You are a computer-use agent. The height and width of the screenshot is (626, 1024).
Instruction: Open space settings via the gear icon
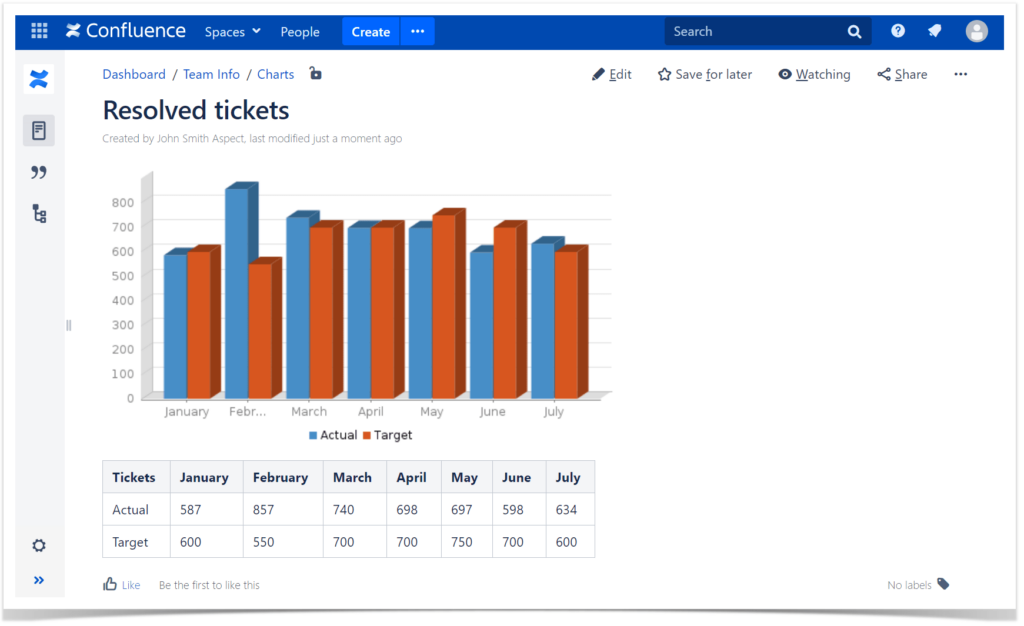click(x=38, y=545)
